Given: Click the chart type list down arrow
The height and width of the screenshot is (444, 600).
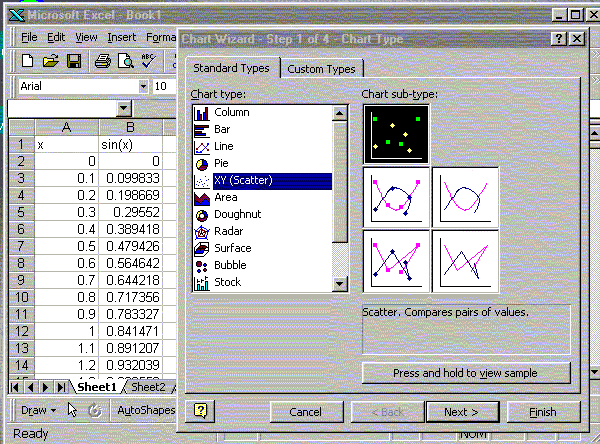Looking at the screenshot, I should 340,284.
